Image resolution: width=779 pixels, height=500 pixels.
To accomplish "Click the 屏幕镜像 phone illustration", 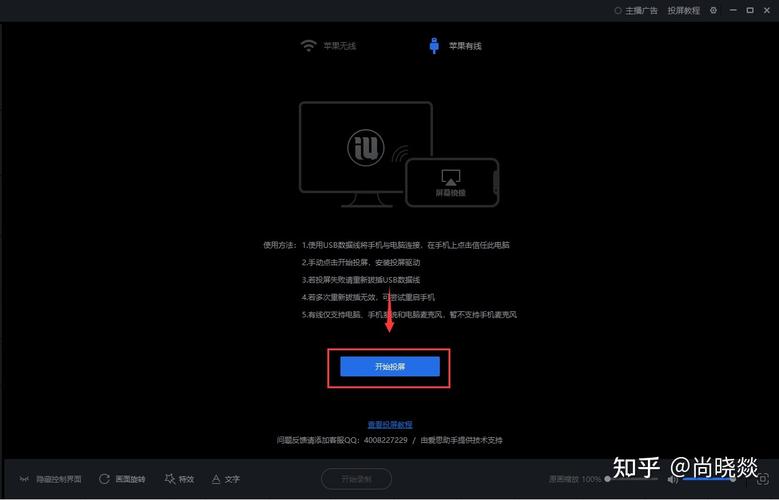I will tap(451, 182).
